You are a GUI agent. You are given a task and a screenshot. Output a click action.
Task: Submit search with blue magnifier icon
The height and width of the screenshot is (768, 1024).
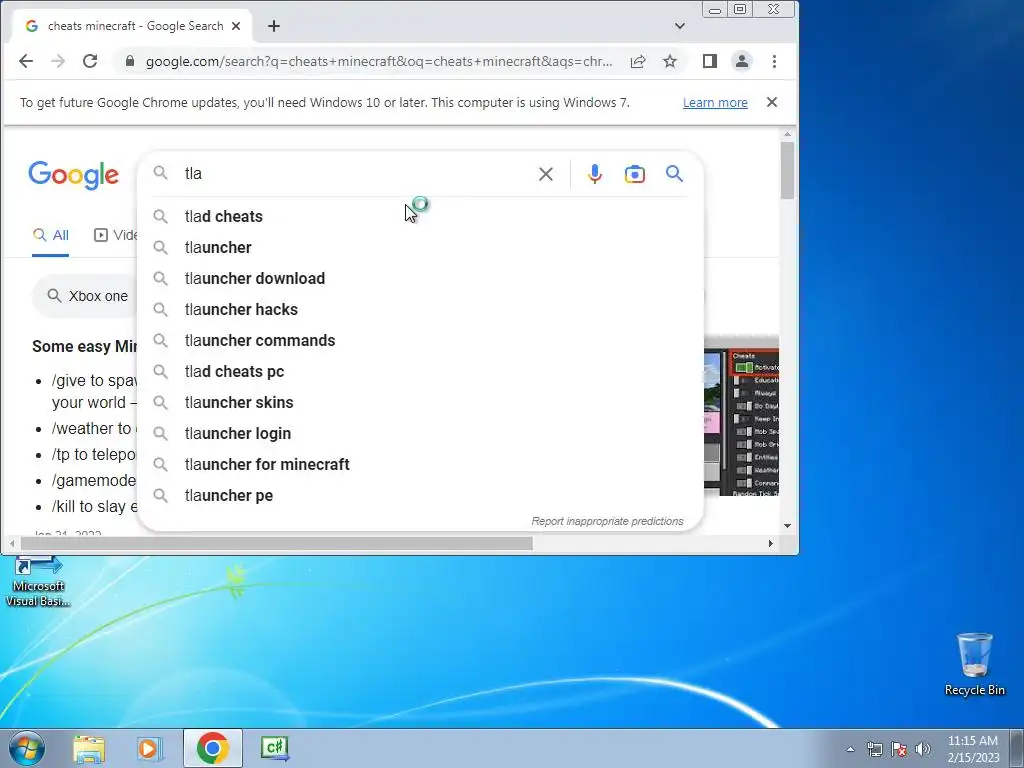click(x=675, y=174)
